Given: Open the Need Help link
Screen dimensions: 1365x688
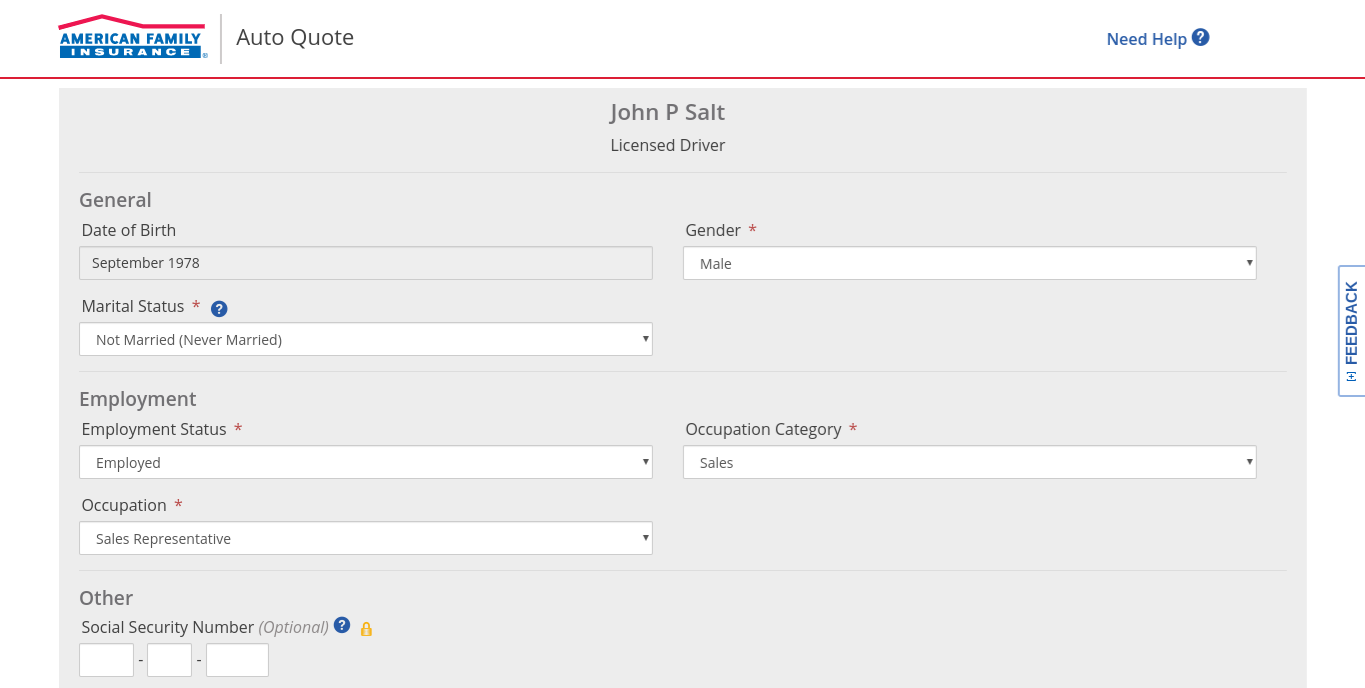Looking at the screenshot, I should point(1146,39).
